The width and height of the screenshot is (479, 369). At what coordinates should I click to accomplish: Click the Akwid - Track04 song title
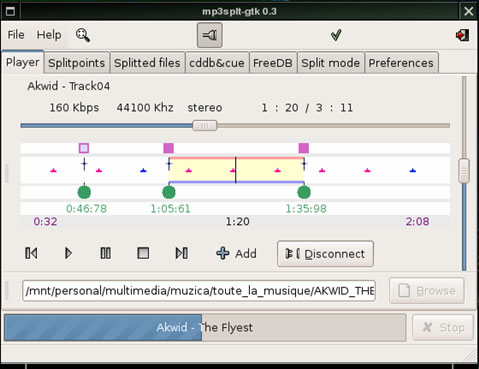point(68,86)
